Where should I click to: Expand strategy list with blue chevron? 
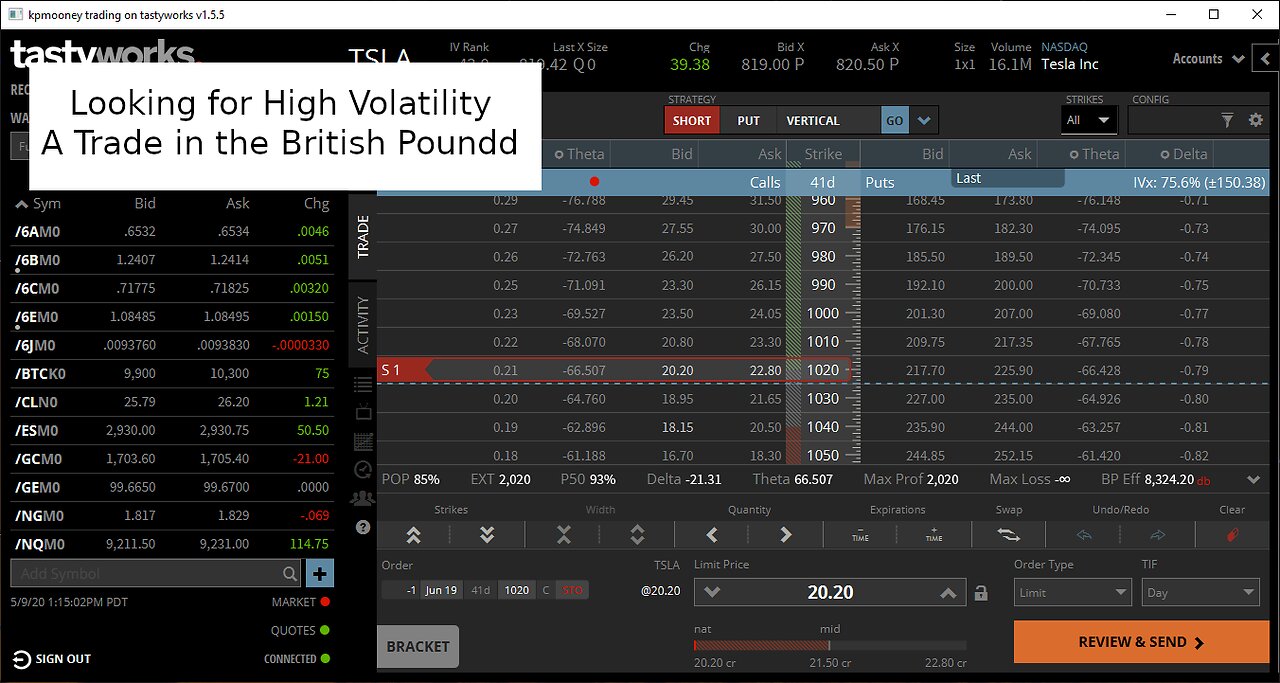(924, 121)
